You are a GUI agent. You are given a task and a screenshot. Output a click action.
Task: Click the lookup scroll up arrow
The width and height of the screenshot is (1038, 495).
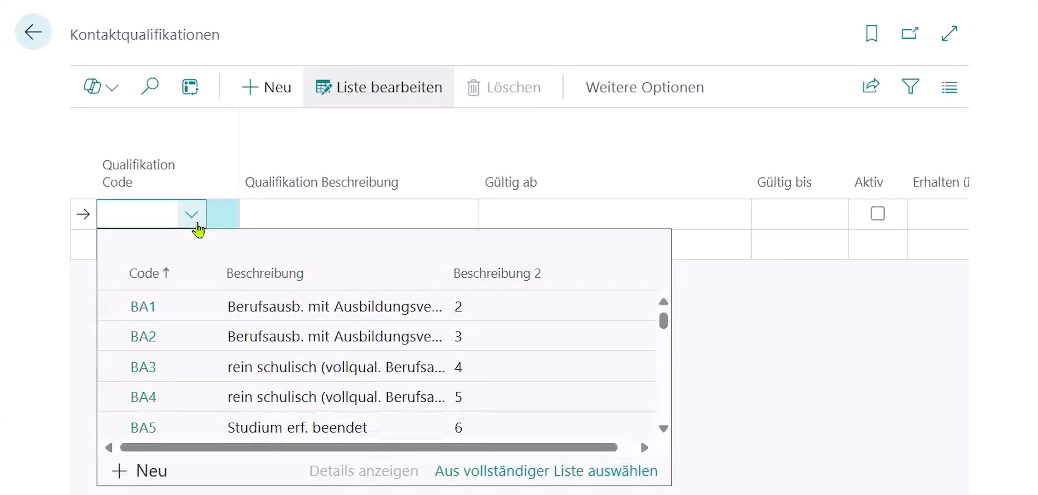pyautogui.click(x=663, y=302)
